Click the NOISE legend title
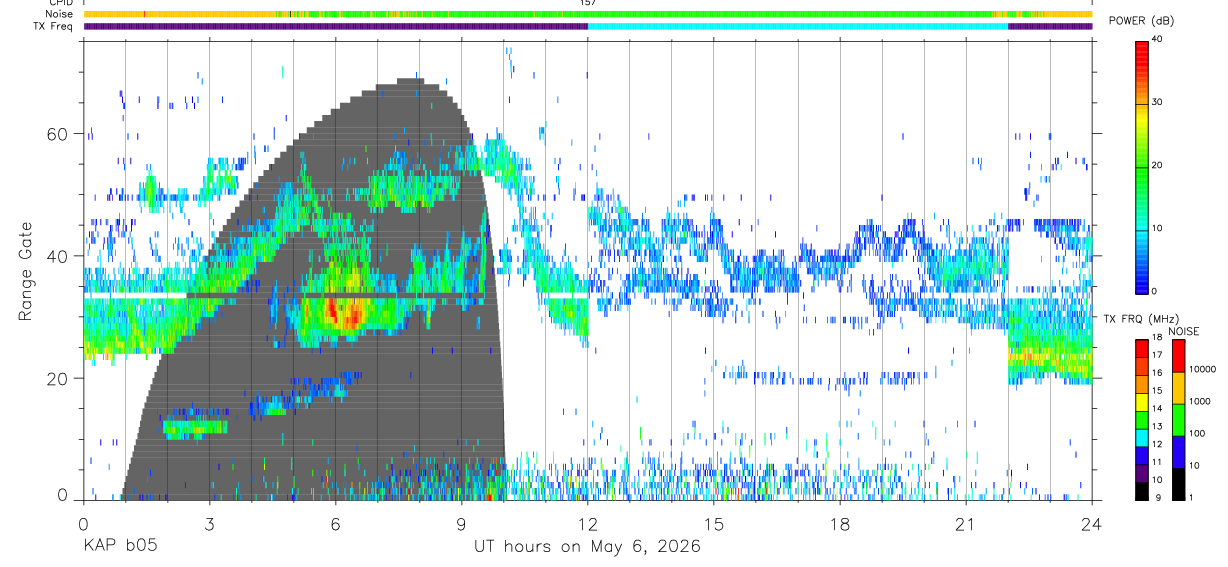 click(x=1184, y=331)
